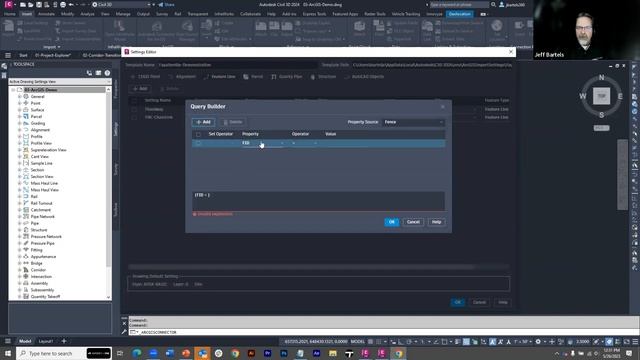Screen dimensions: 640x360
Task: Open the status bar customization menu icon
Action: 635,341
